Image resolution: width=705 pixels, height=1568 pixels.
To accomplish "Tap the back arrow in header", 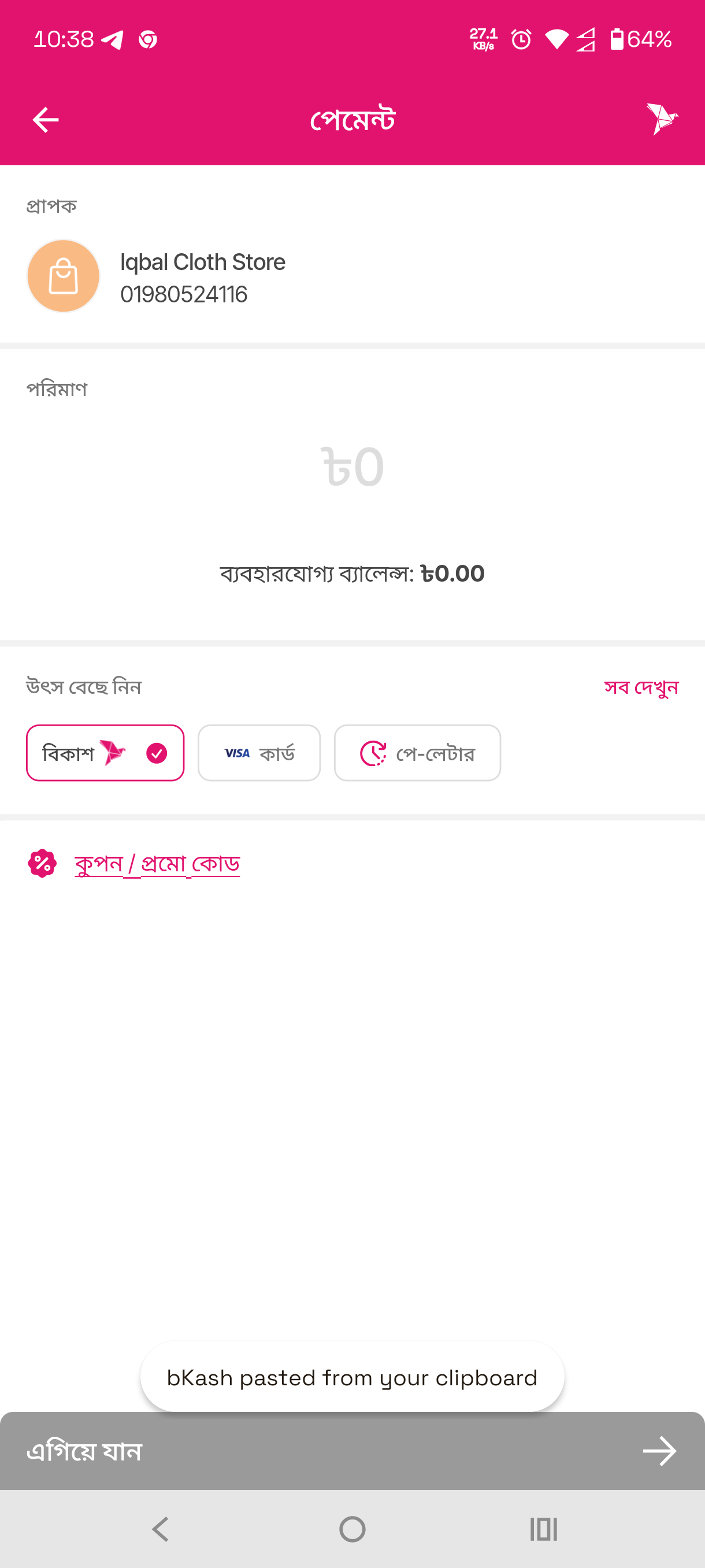I will [46, 120].
